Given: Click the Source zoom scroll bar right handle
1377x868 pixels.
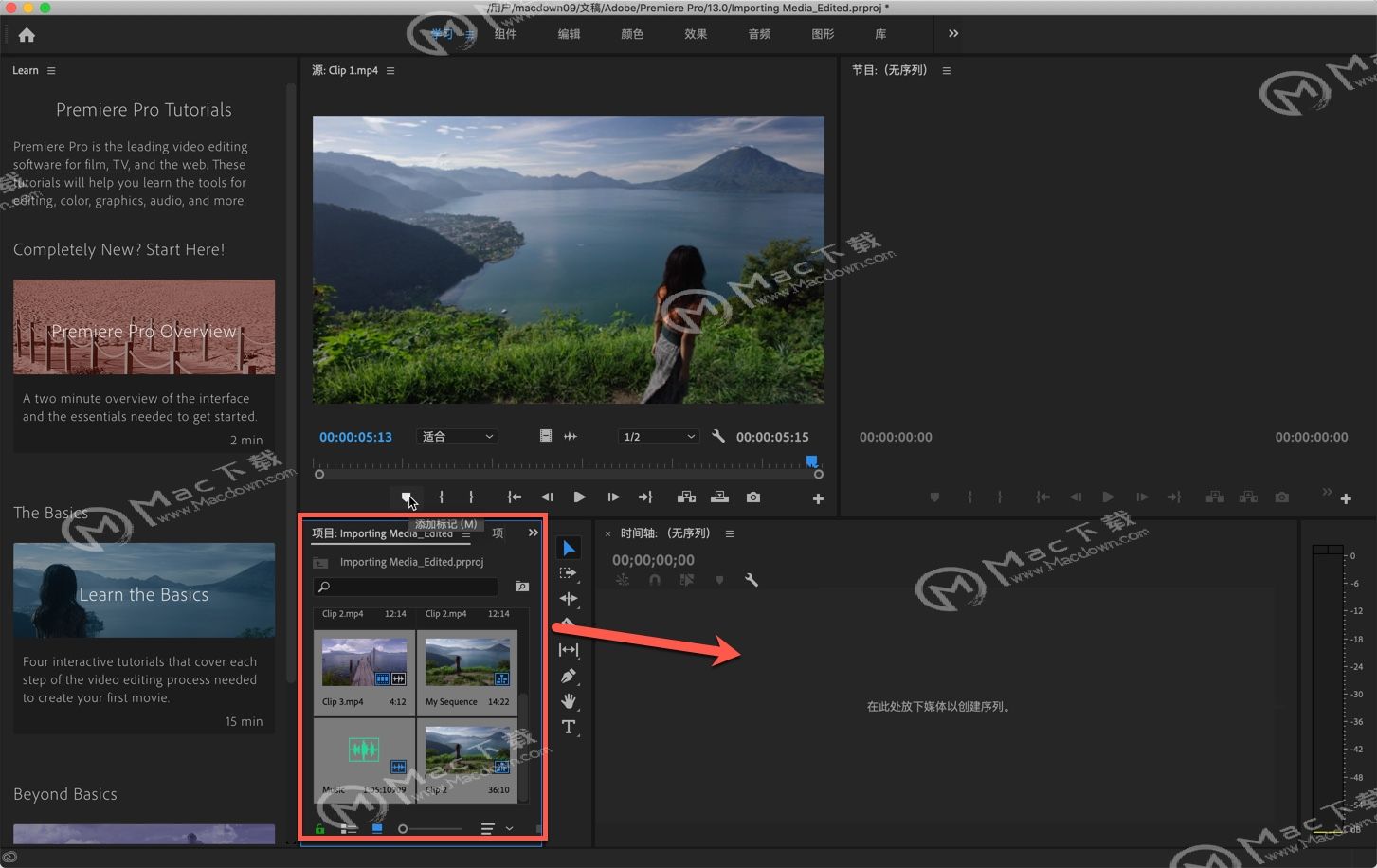Looking at the screenshot, I should 819,475.
